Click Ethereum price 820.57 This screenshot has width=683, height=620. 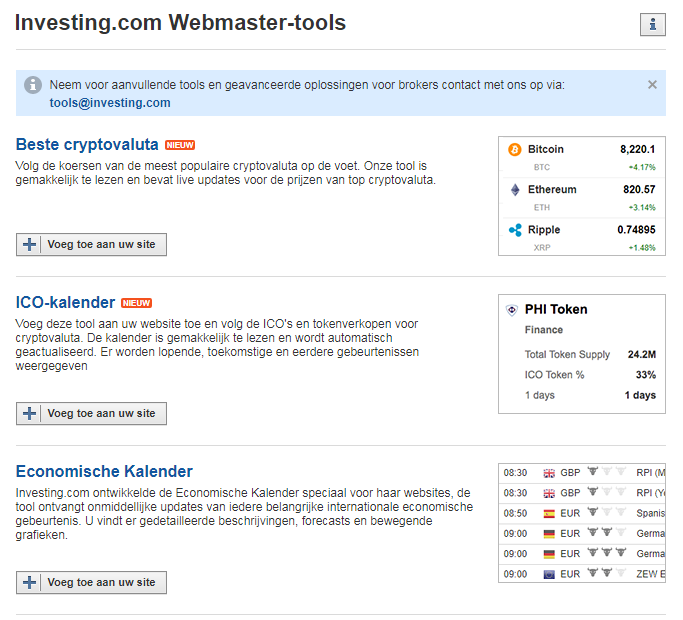639,190
